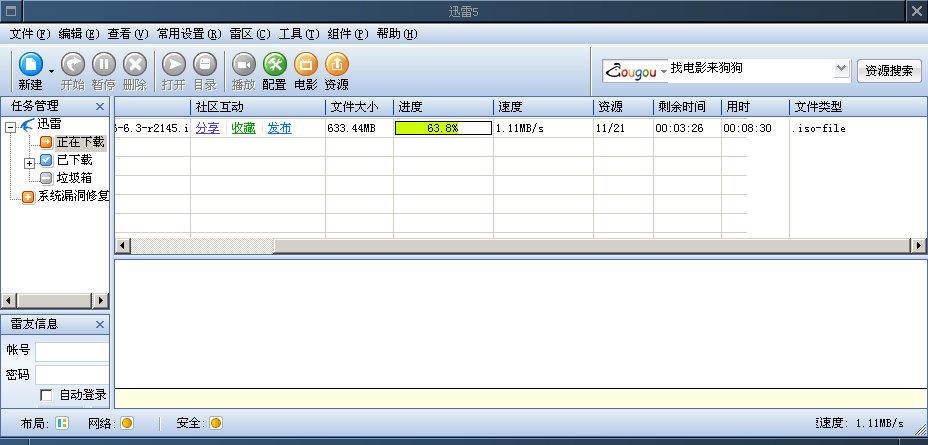
Task: Select 垃圾箱 in the task tree
Action: [74, 178]
